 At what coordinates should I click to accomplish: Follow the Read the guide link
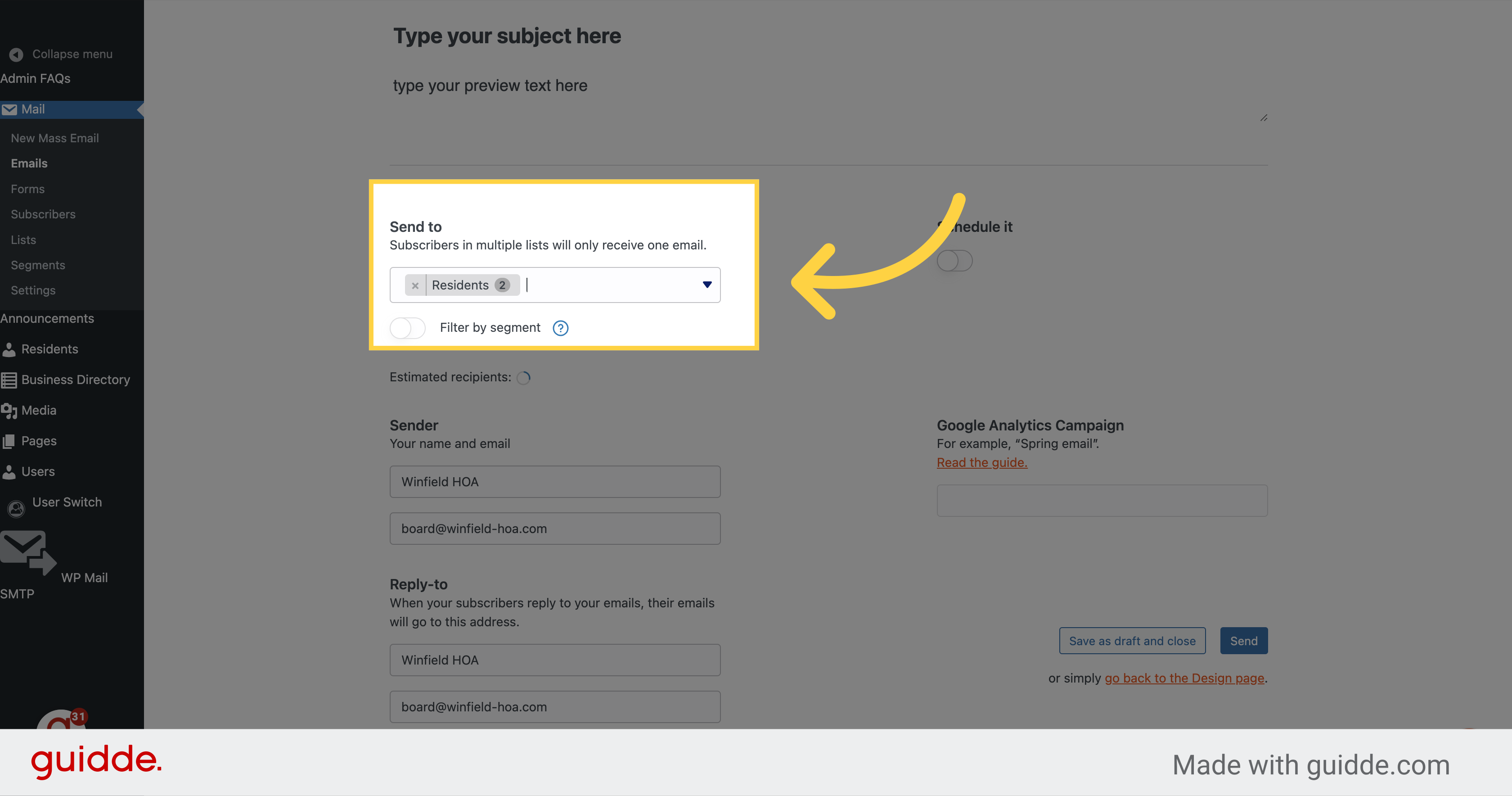982,463
